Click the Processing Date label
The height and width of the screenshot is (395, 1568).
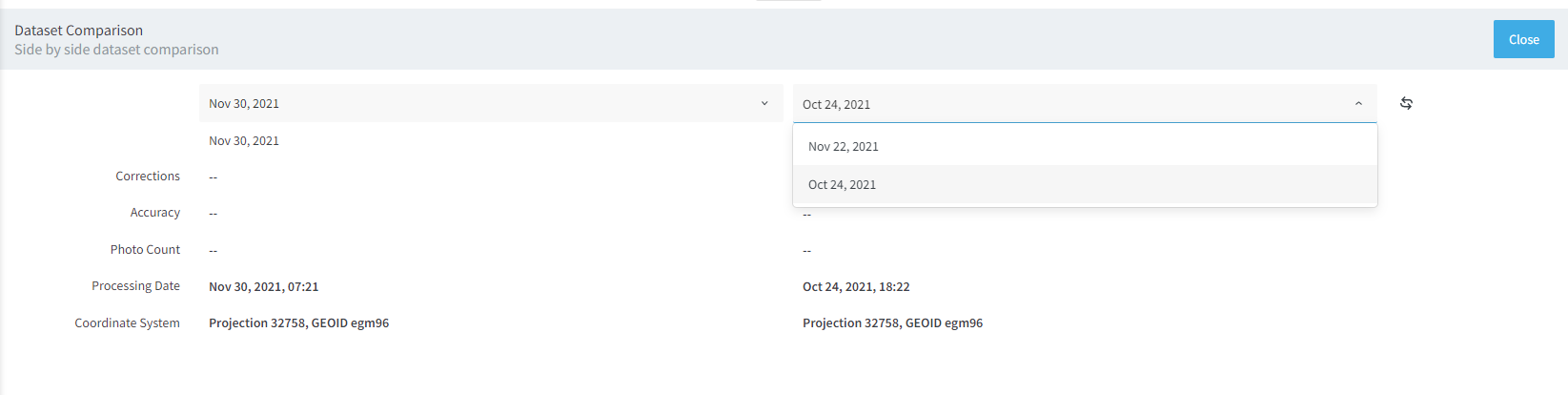tap(135, 286)
